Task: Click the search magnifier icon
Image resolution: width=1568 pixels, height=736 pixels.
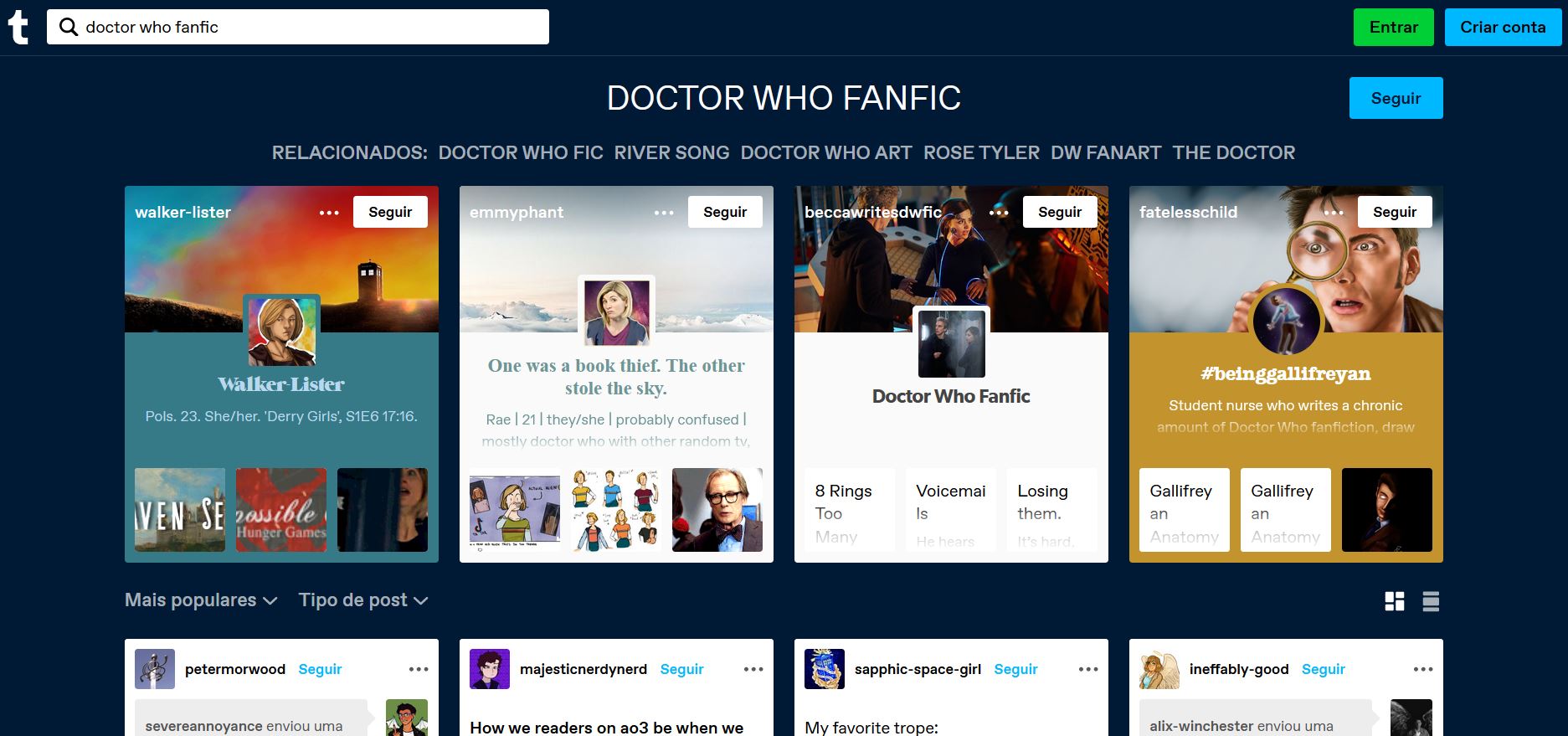Action: tap(69, 27)
